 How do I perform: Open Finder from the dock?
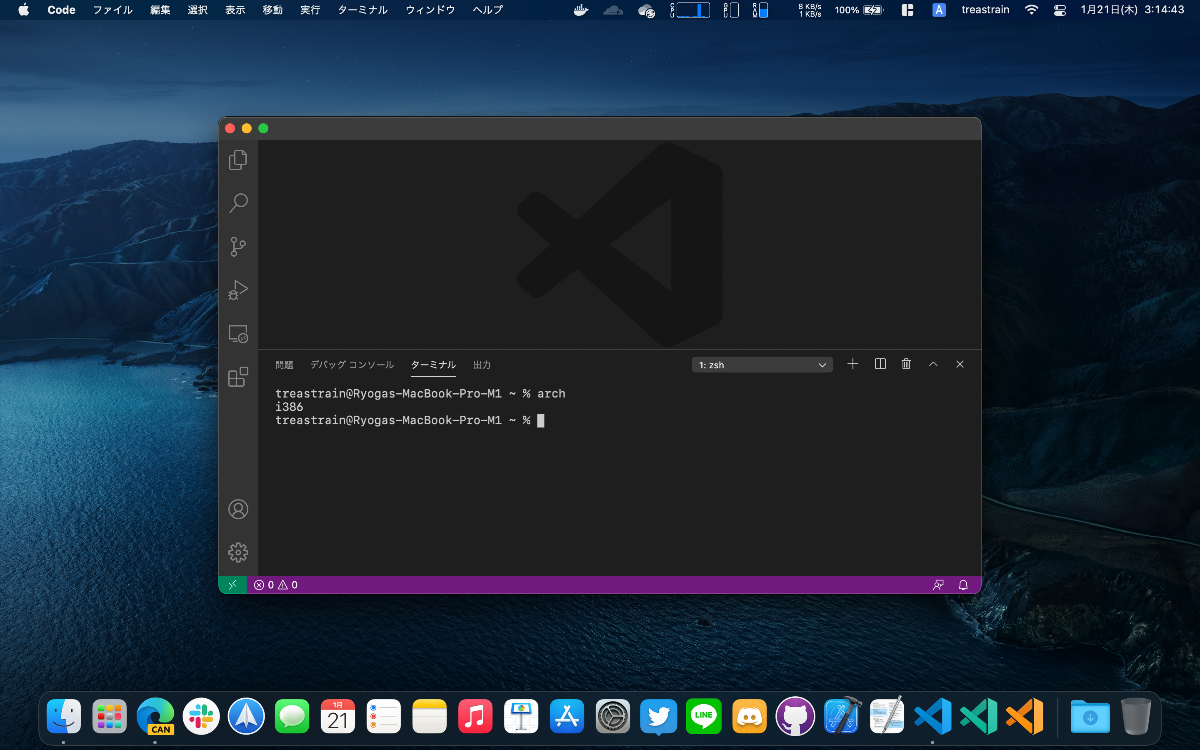(64, 715)
